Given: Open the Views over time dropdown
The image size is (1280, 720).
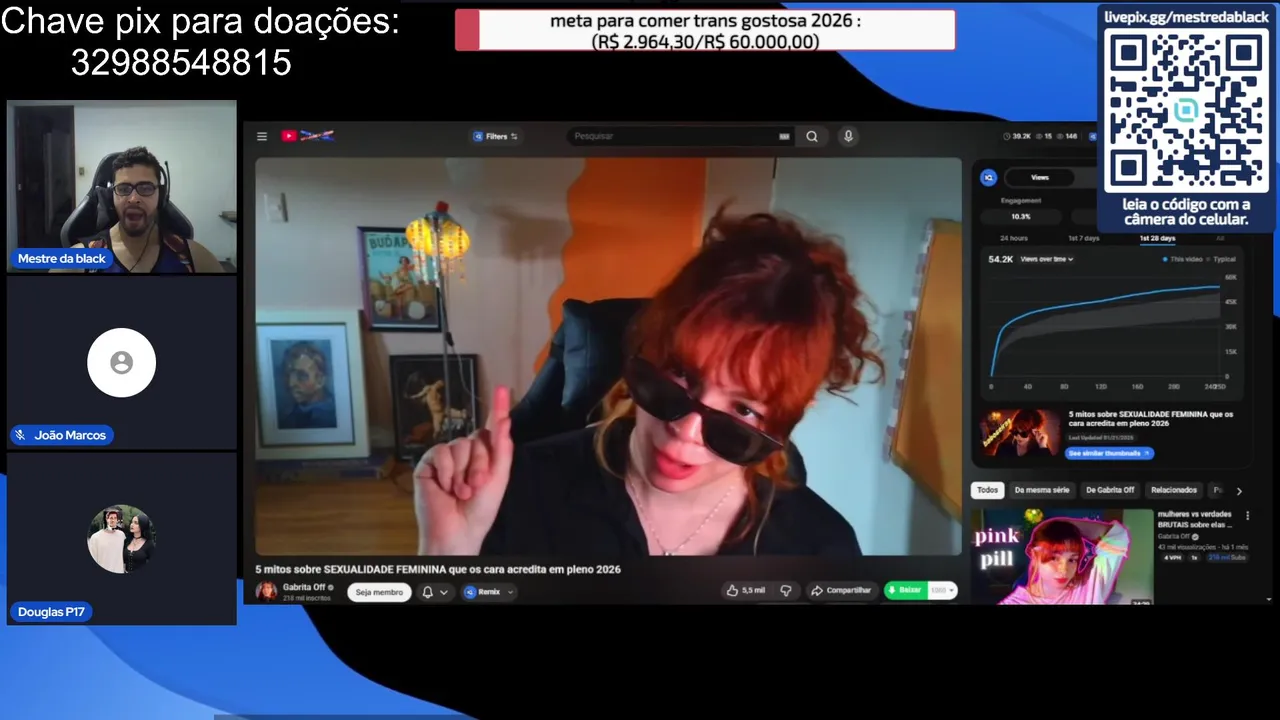Looking at the screenshot, I should click(x=1047, y=259).
